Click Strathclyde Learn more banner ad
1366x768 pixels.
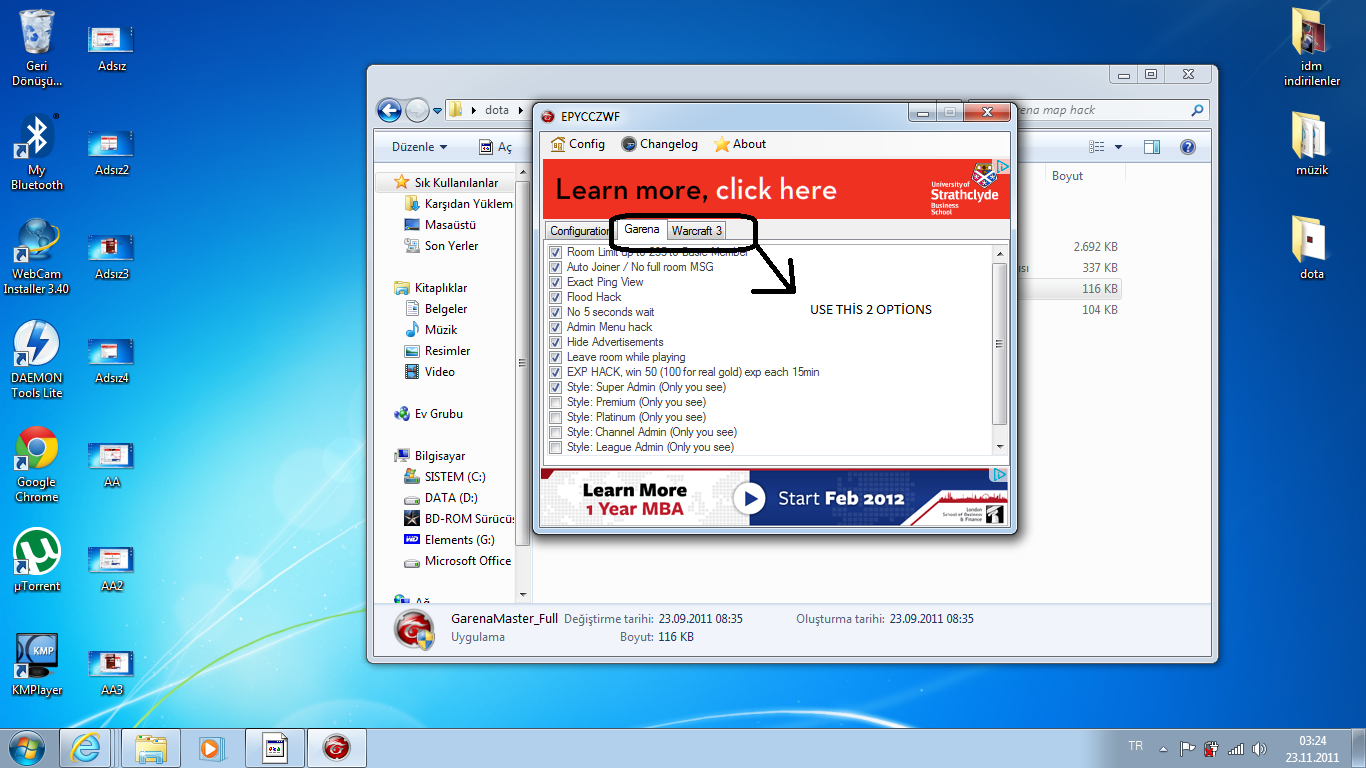(777, 189)
